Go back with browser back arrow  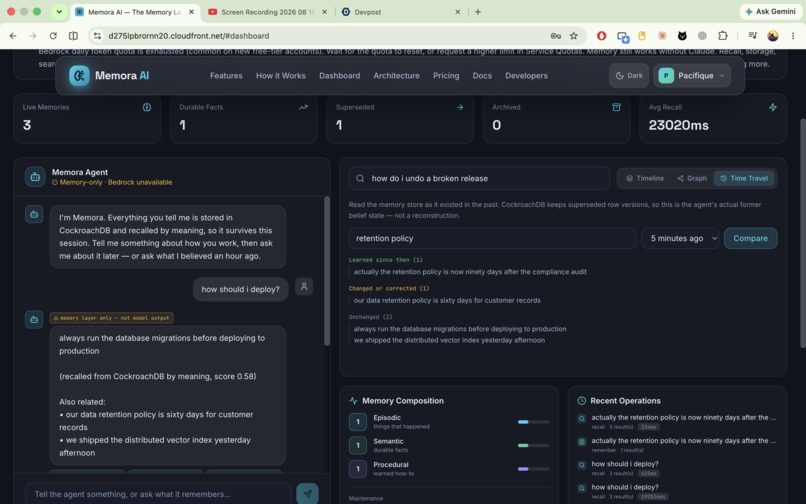(x=13, y=35)
